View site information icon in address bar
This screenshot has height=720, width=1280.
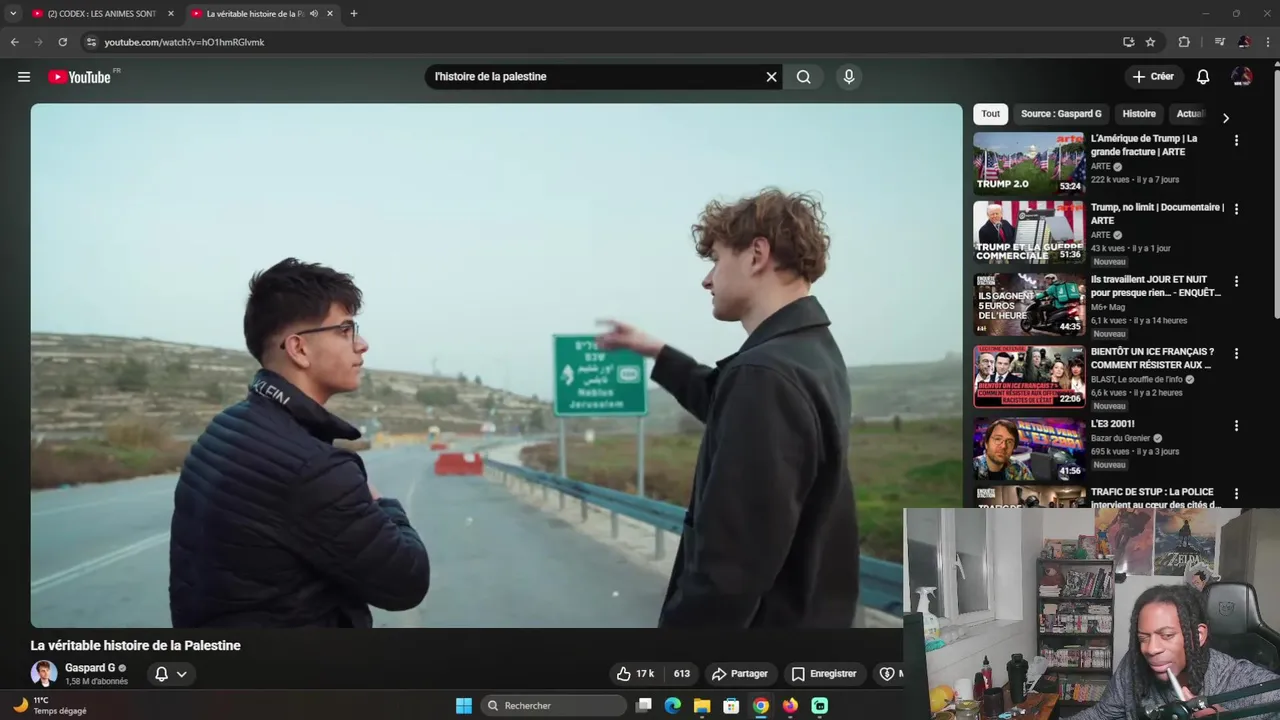(91, 42)
